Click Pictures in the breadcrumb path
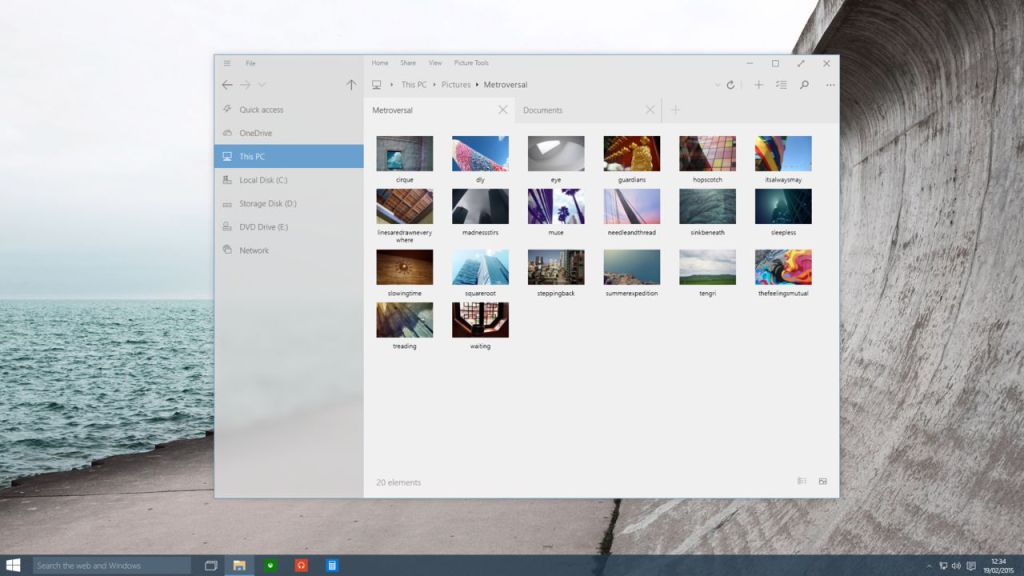The image size is (1024, 576). tap(456, 85)
